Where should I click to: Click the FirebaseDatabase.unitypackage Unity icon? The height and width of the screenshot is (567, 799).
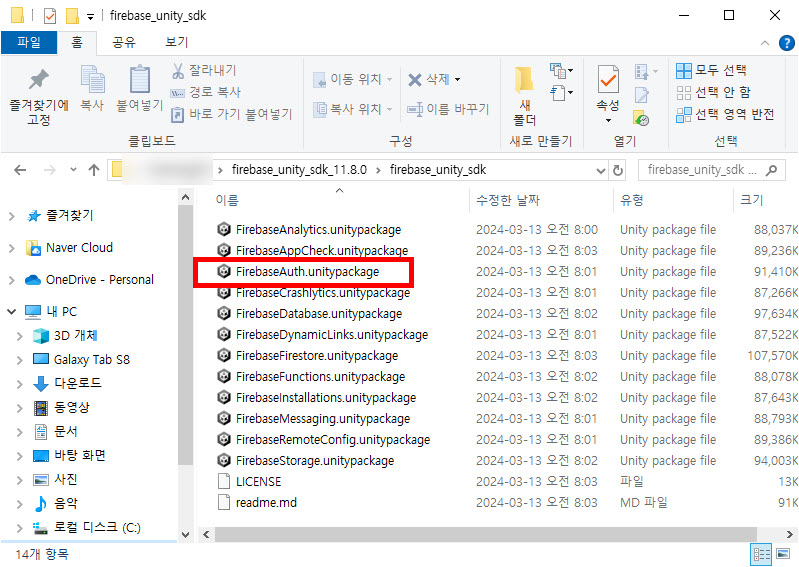coord(224,313)
